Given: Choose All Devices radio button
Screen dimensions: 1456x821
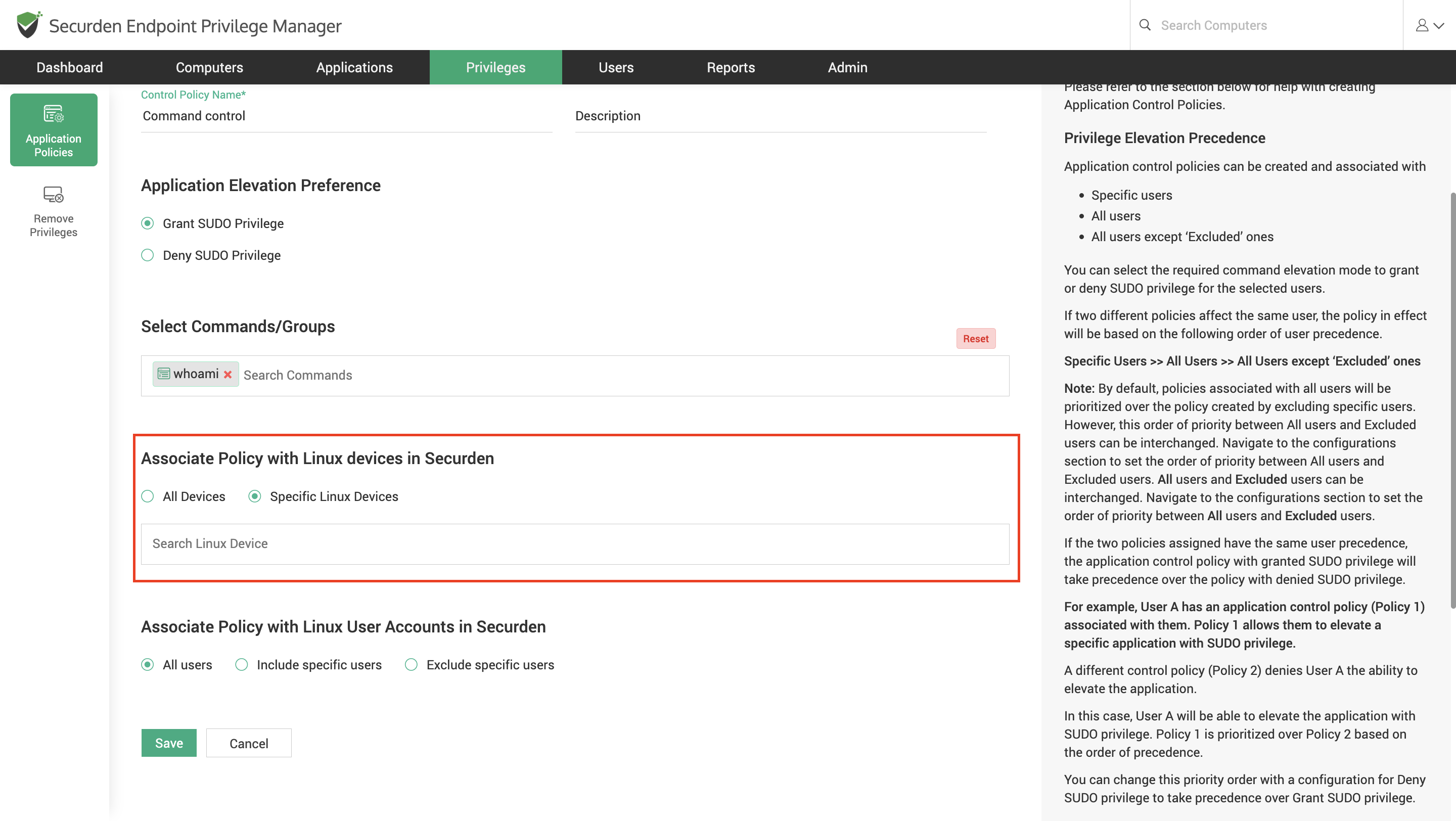Looking at the screenshot, I should pyautogui.click(x=148, y=496).
